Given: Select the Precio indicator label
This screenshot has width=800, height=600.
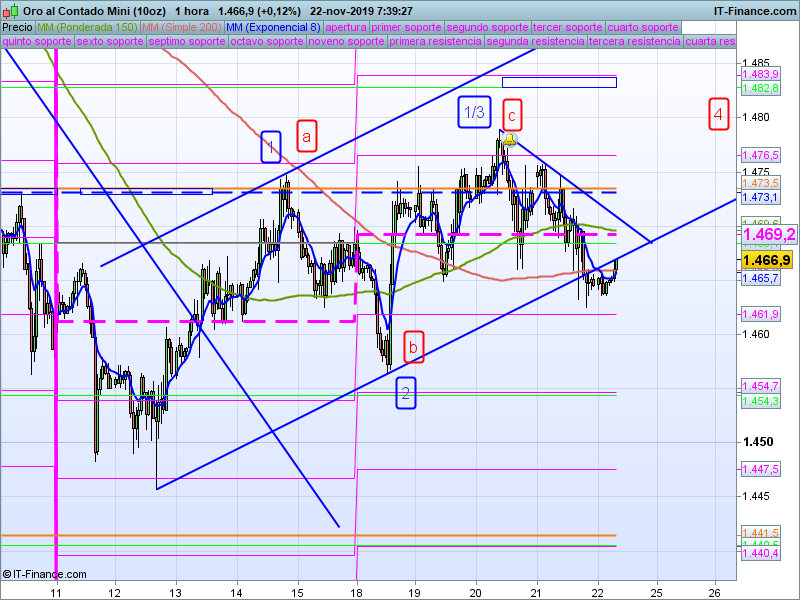Looking at the screenshot, I should 17,28.
